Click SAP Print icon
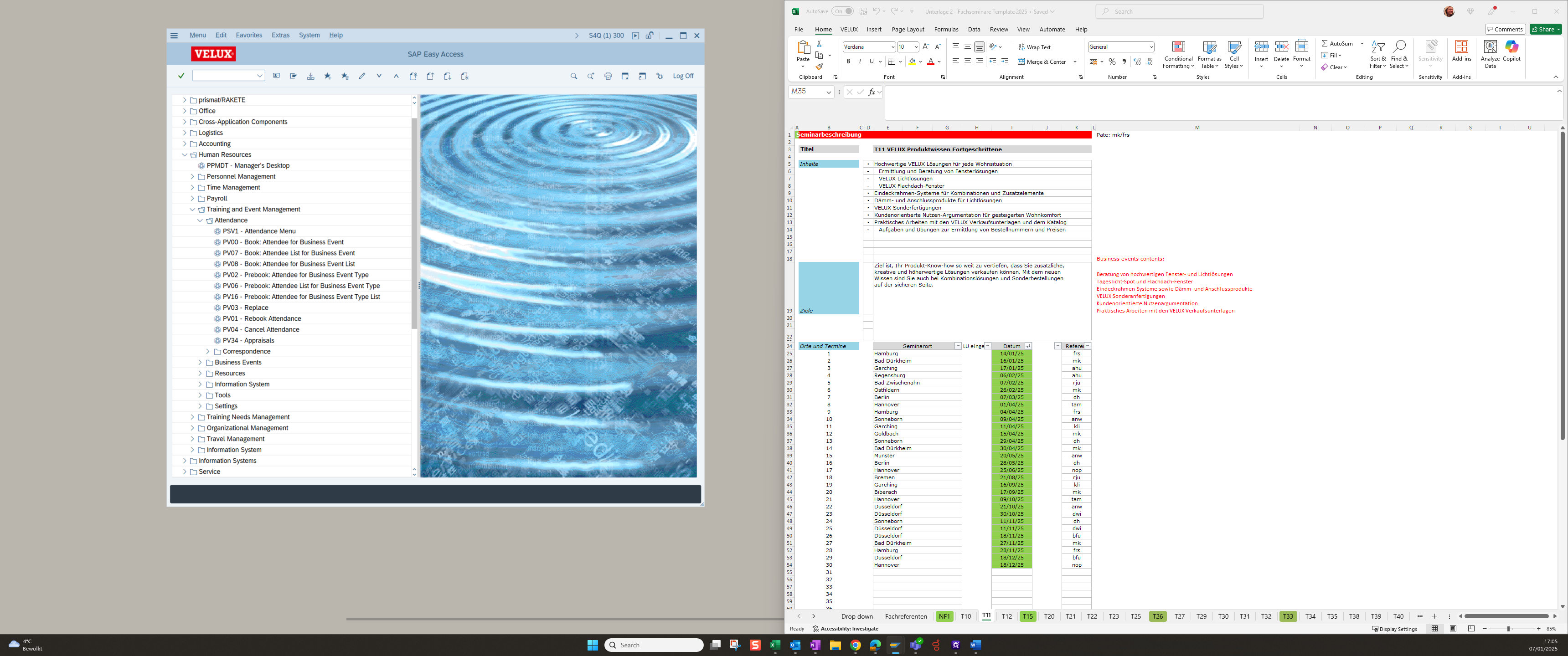The width and height of the screenshot is (1568, 656). click(x=608, y=76)
